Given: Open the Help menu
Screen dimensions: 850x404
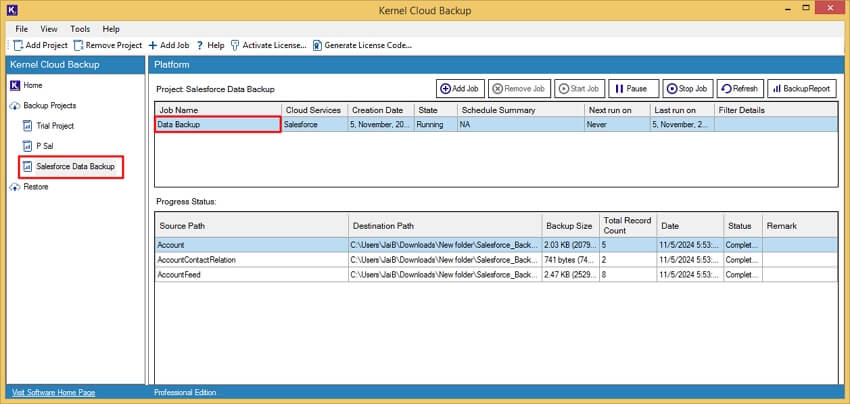Looking at the screenshot, I should [x=111, y=29].
